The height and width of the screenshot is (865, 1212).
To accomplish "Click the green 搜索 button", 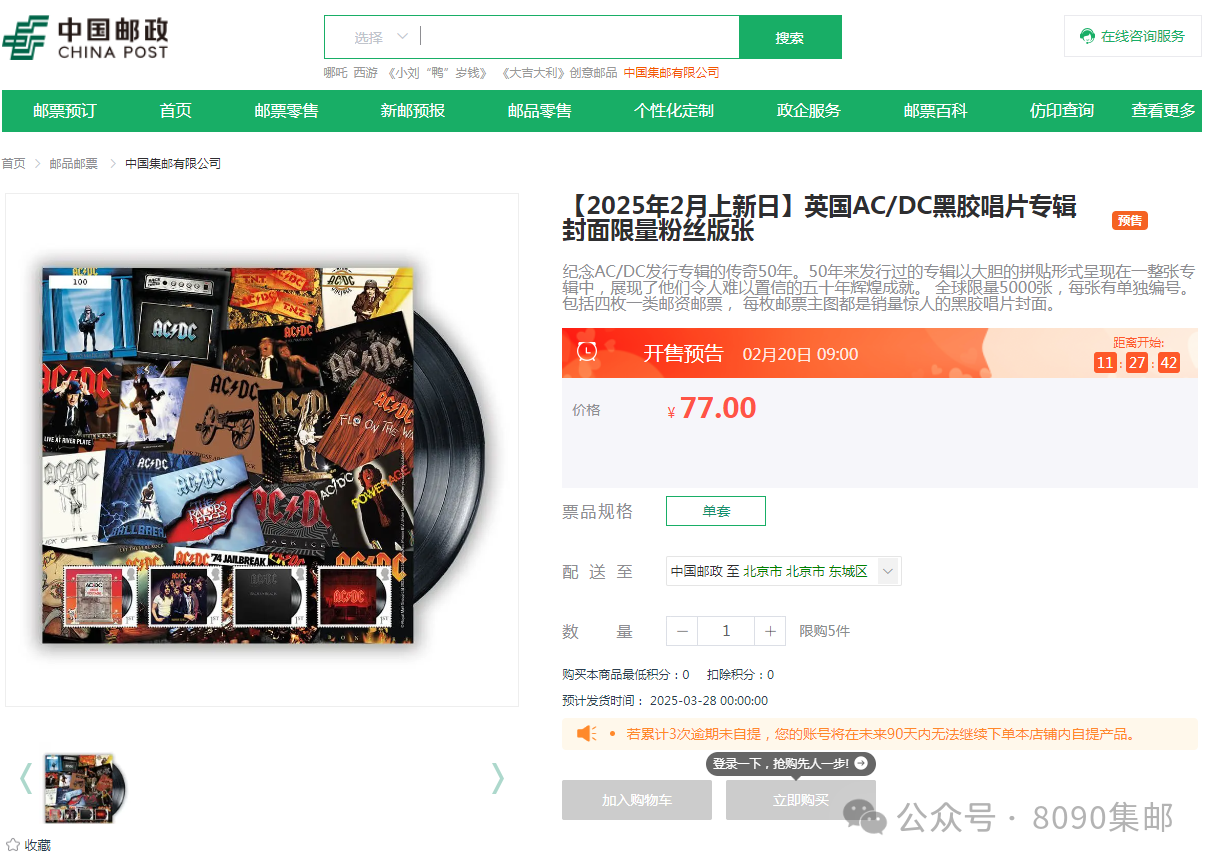I will click(790, 37).
